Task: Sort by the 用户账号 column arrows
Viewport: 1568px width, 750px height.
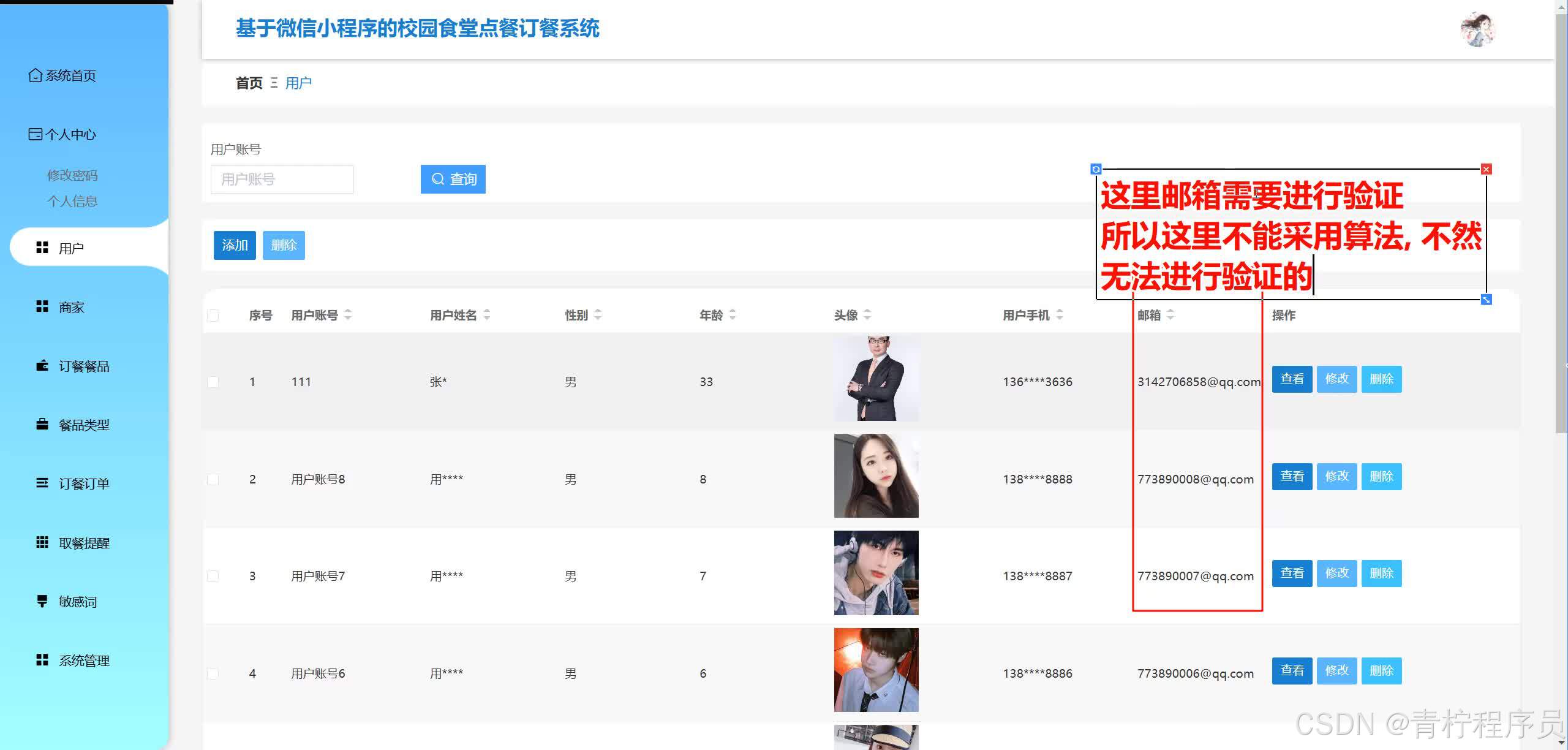Action: pyautogui.click(x=348, y=315)
